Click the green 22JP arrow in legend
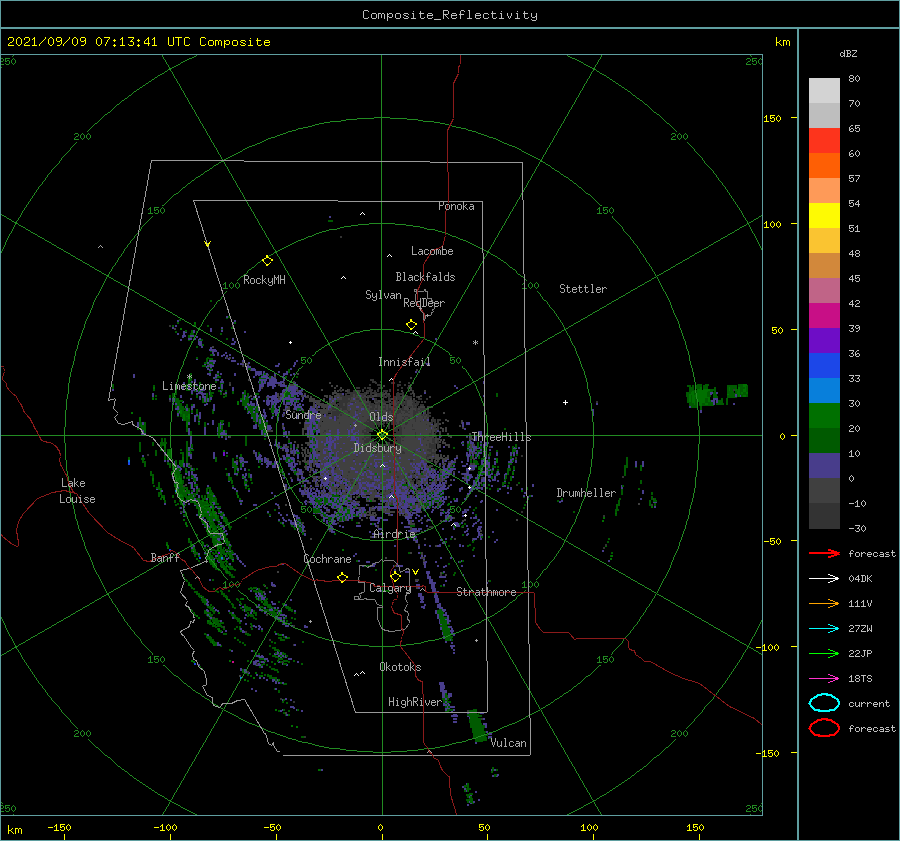 [824, 653]
